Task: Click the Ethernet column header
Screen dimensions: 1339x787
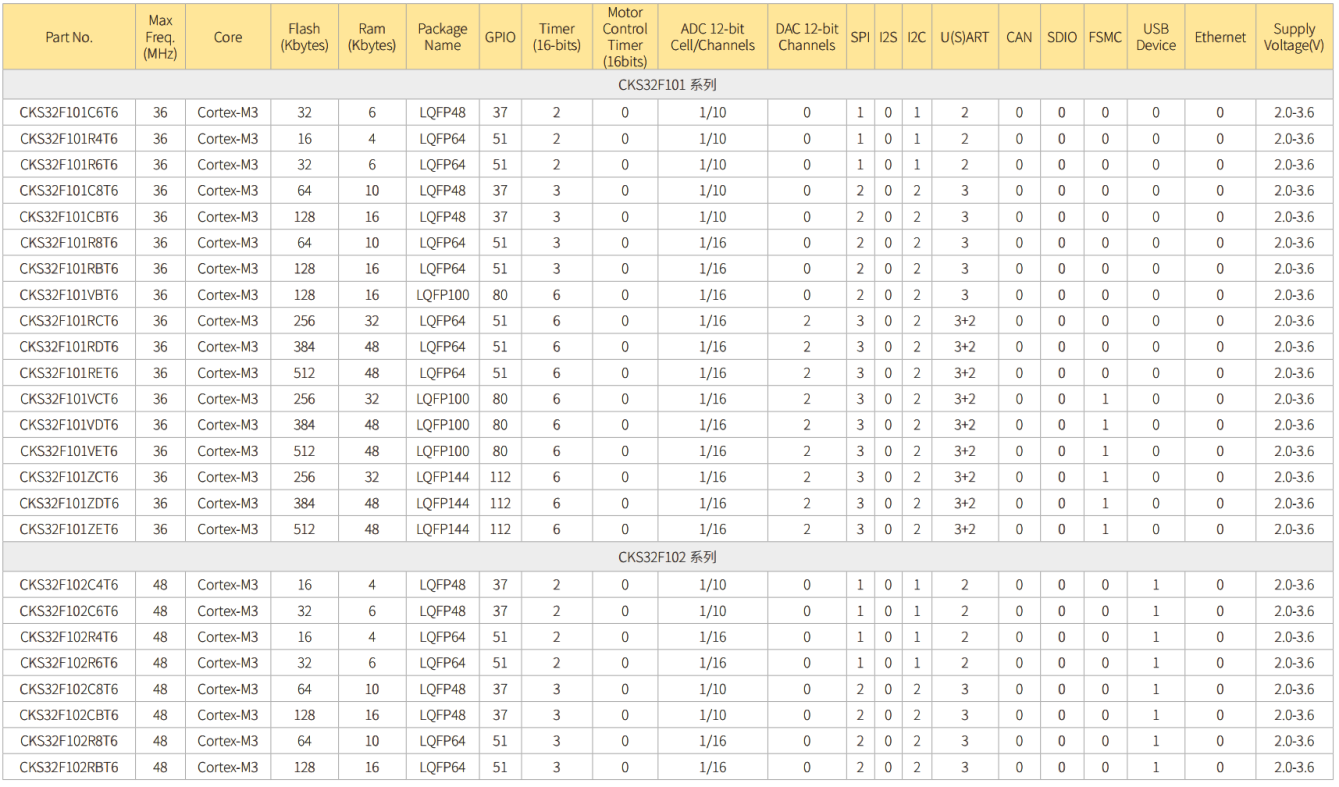Action: click(x=1219, y=37)
